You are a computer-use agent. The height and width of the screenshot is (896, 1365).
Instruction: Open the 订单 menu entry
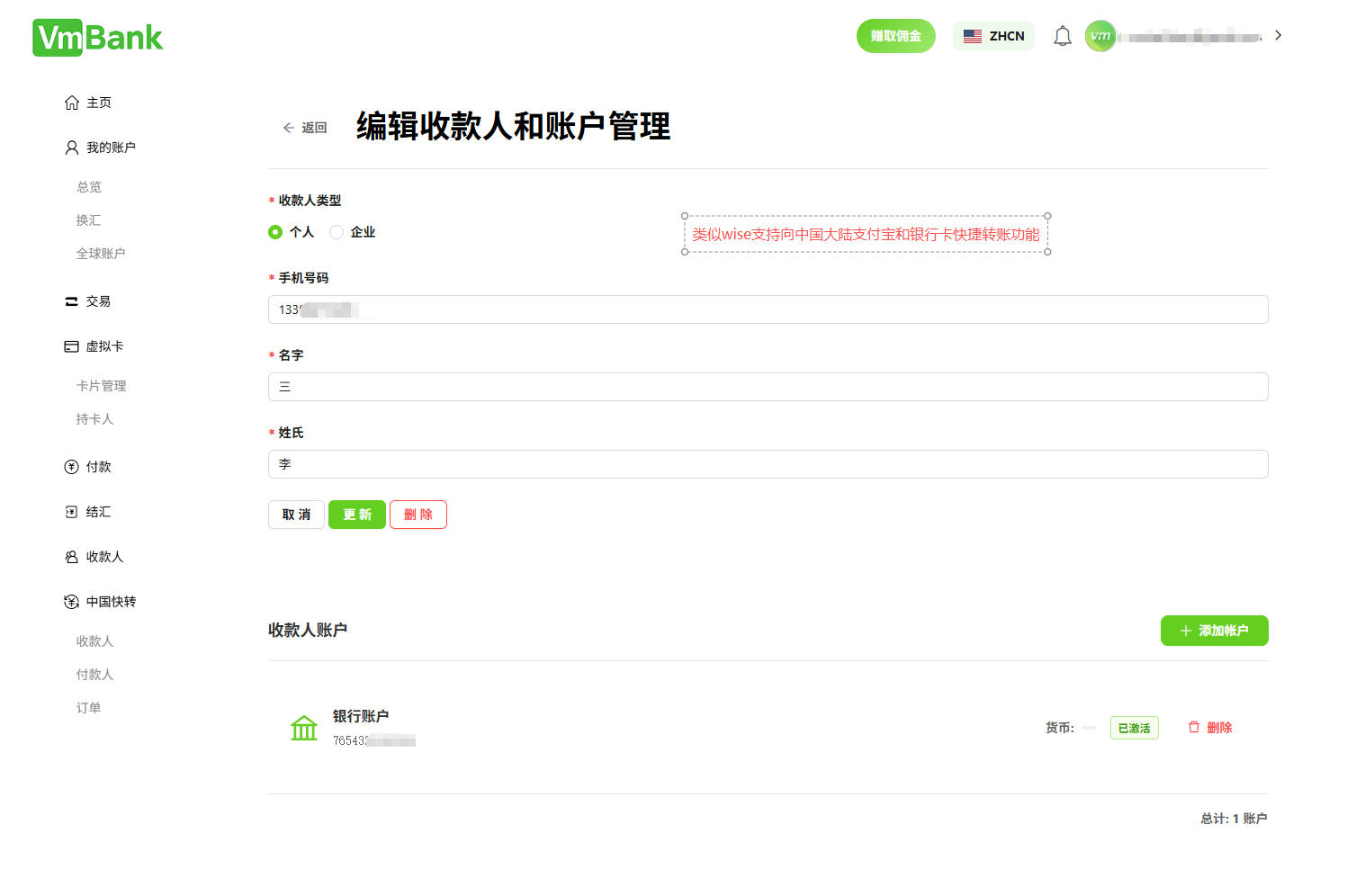[88, 708]
